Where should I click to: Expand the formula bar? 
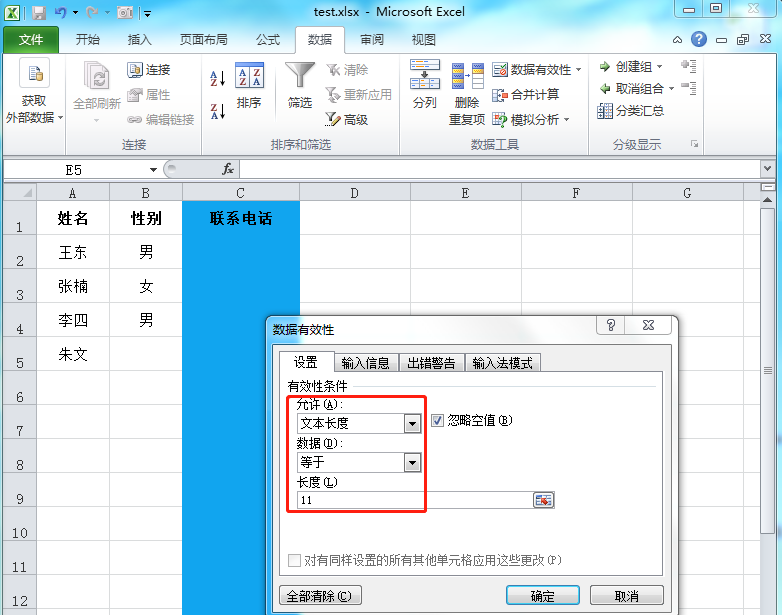point(767,169)
